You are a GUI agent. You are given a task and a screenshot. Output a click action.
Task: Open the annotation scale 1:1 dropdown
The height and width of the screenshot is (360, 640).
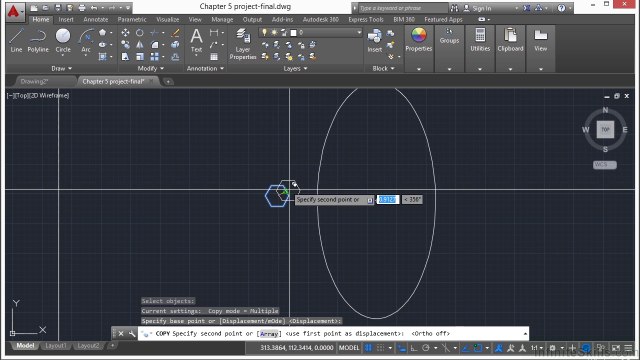536,348
